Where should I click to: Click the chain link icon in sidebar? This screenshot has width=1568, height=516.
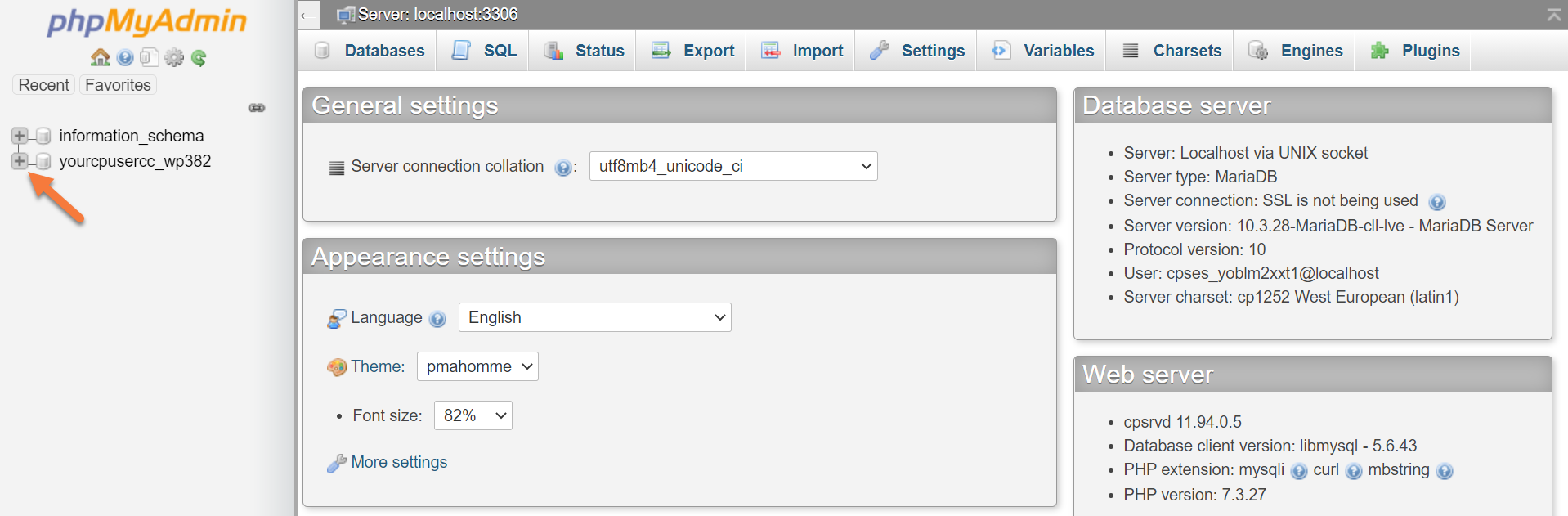[x=257, y=108]
